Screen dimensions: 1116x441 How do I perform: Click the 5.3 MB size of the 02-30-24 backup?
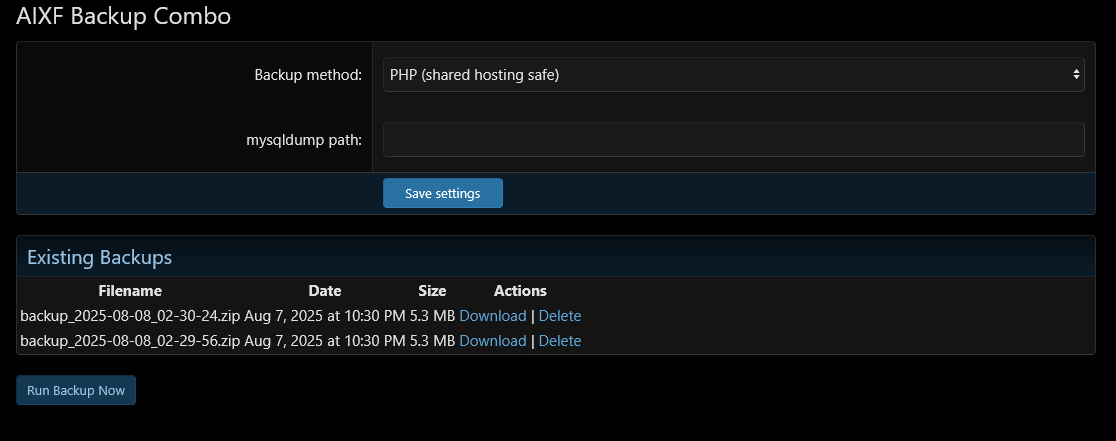tap(432, 316)
